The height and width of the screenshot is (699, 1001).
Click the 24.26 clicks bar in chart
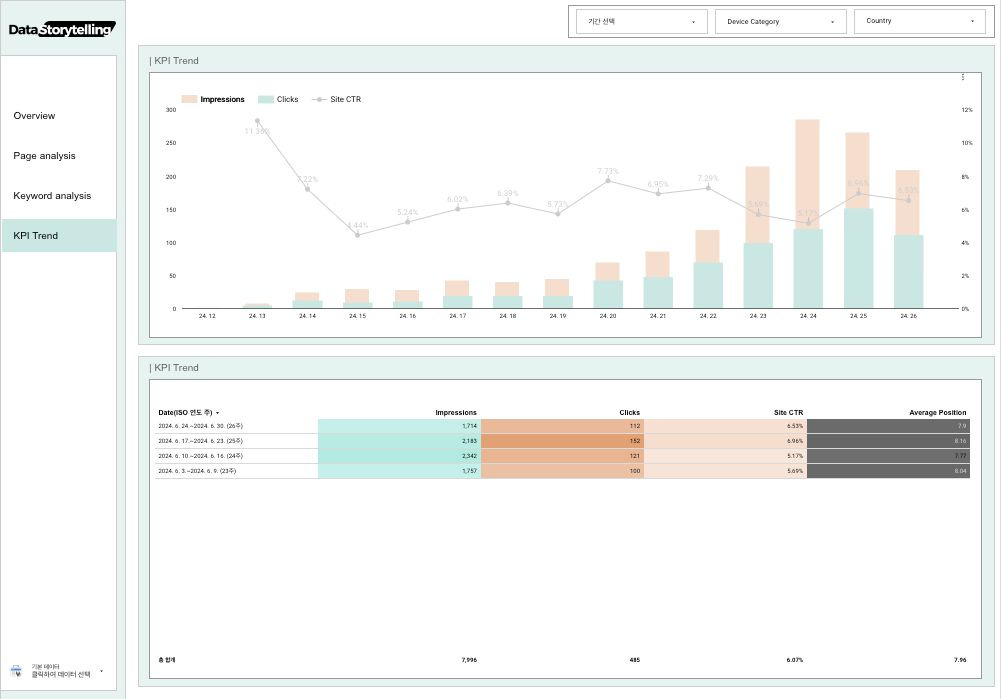(908, 272)
